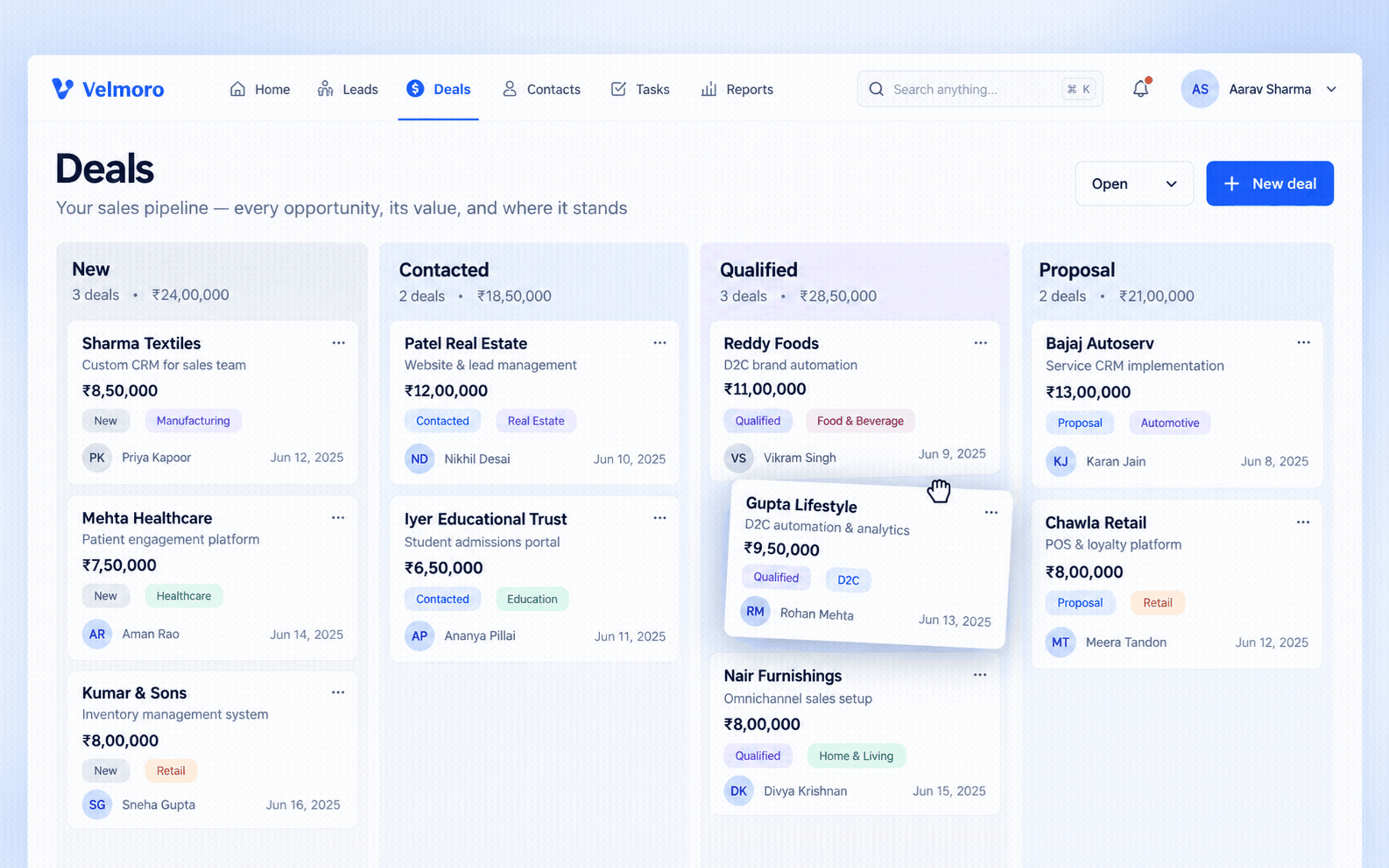1389x868 pixels.
Task: Open the Kumar & Sons deal title
Action: coord(134,693)
